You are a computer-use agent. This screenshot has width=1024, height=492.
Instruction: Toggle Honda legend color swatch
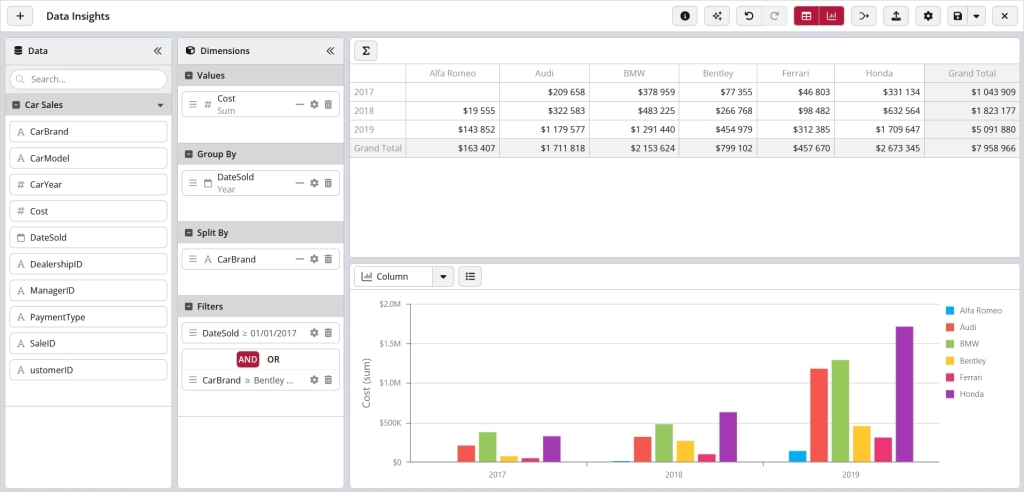click(x=950, y=394)
